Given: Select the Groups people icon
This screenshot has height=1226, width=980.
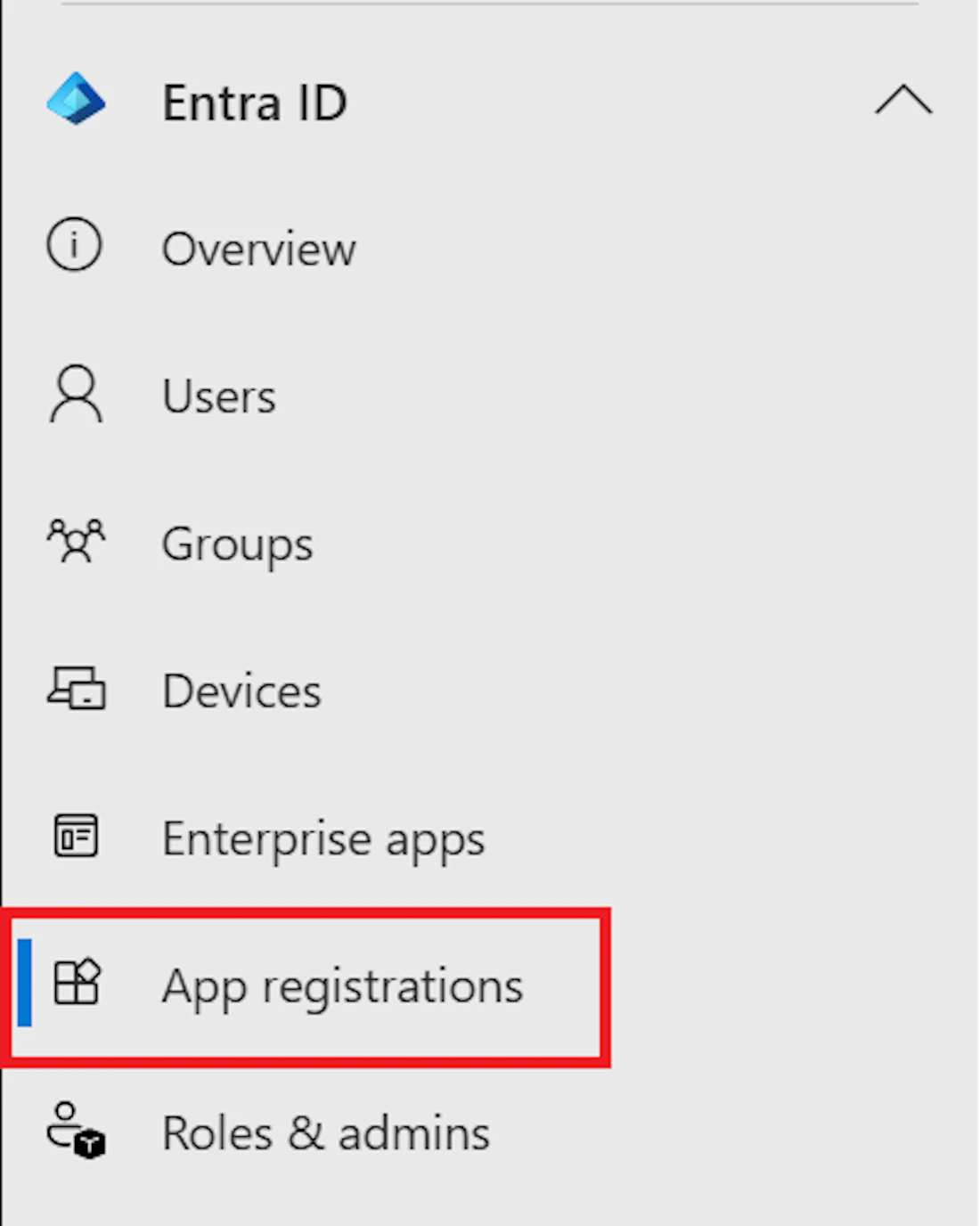Looking at the screenshot, I should pyautogui.click(x=76, y=540).
